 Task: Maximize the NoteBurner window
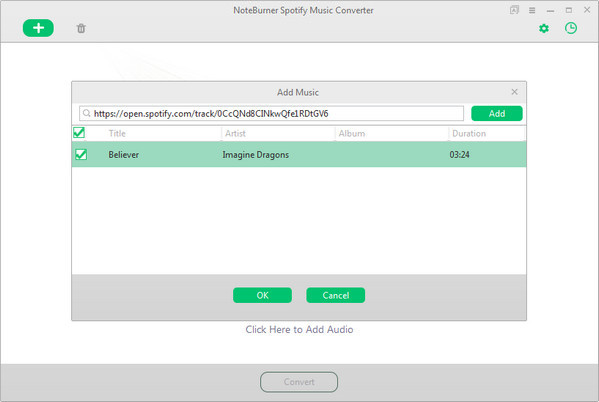point(569,10)
